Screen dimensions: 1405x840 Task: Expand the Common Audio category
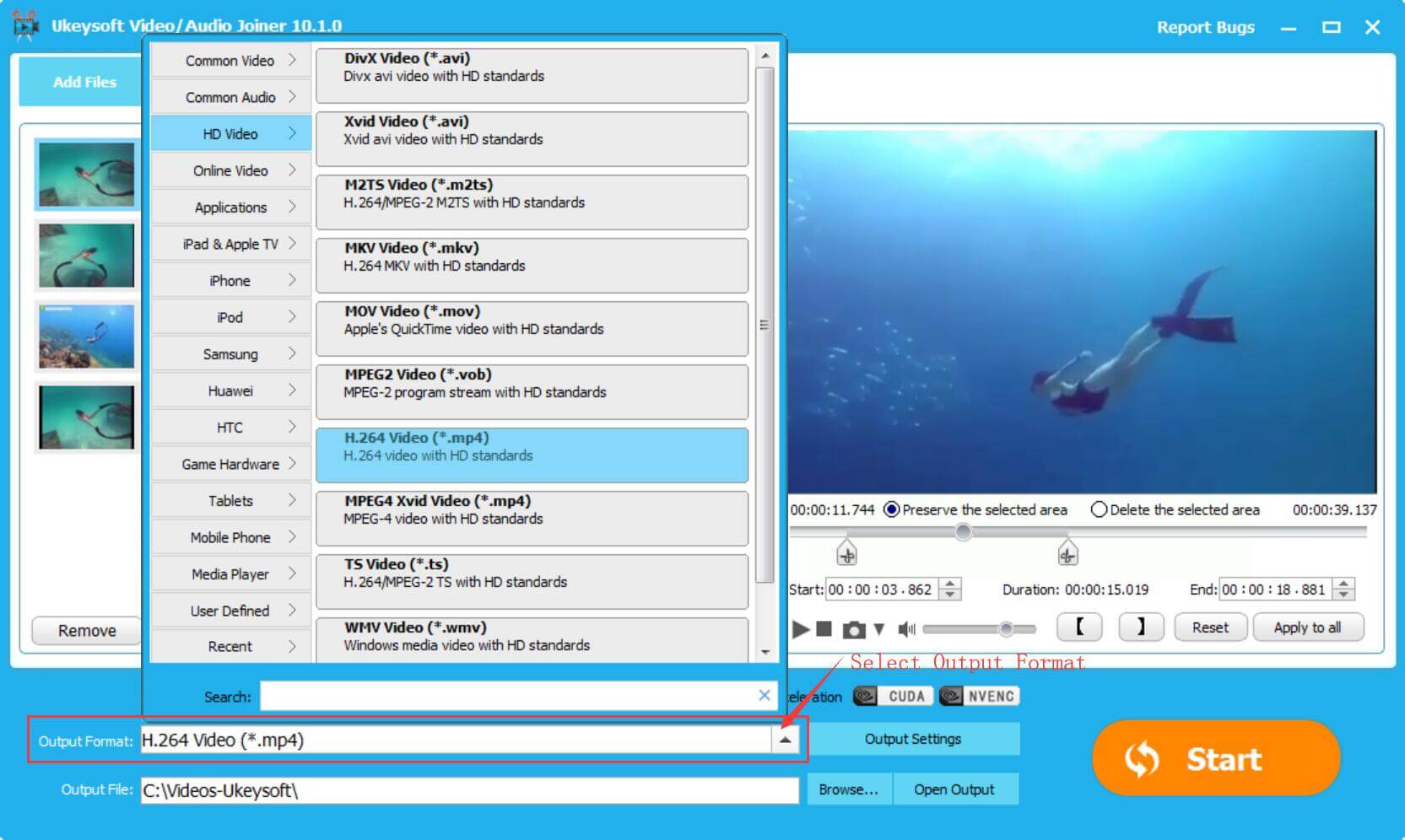coord(230,97)
